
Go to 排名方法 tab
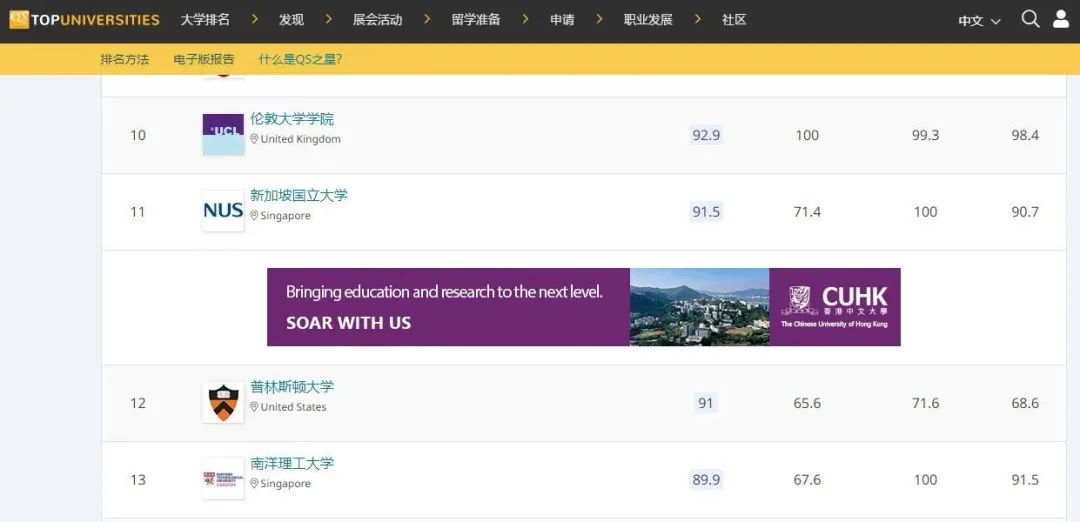coord(125,59)
